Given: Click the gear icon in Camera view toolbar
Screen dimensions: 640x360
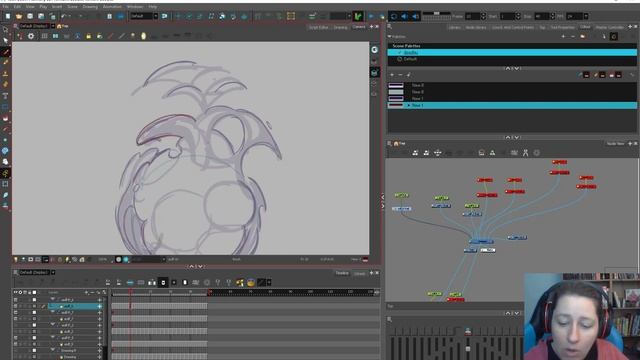Looking at the screenshot, I should (x=31, y=36).
